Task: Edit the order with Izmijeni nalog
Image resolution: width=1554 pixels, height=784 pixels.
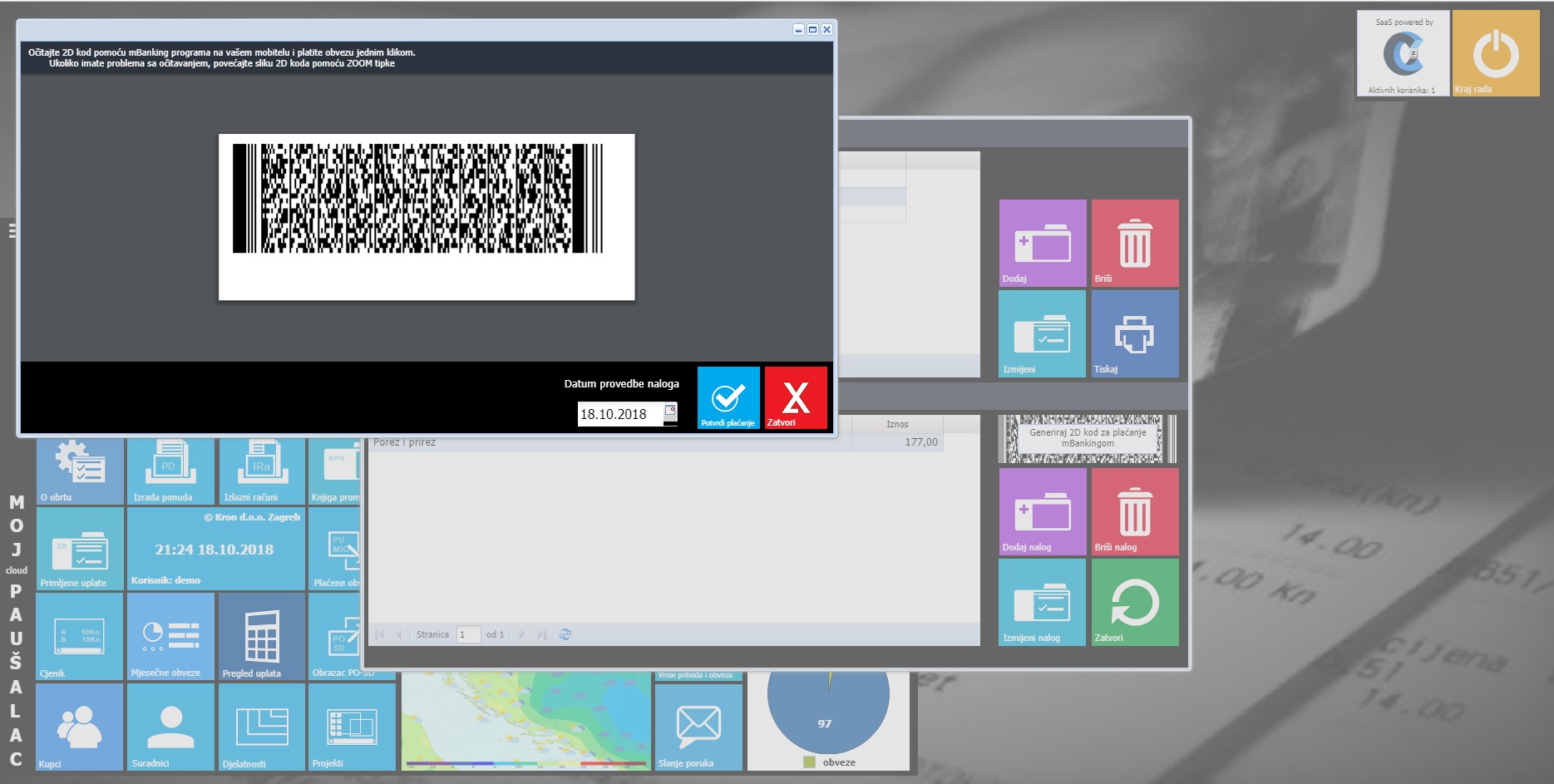Action: coord(1043,602)
